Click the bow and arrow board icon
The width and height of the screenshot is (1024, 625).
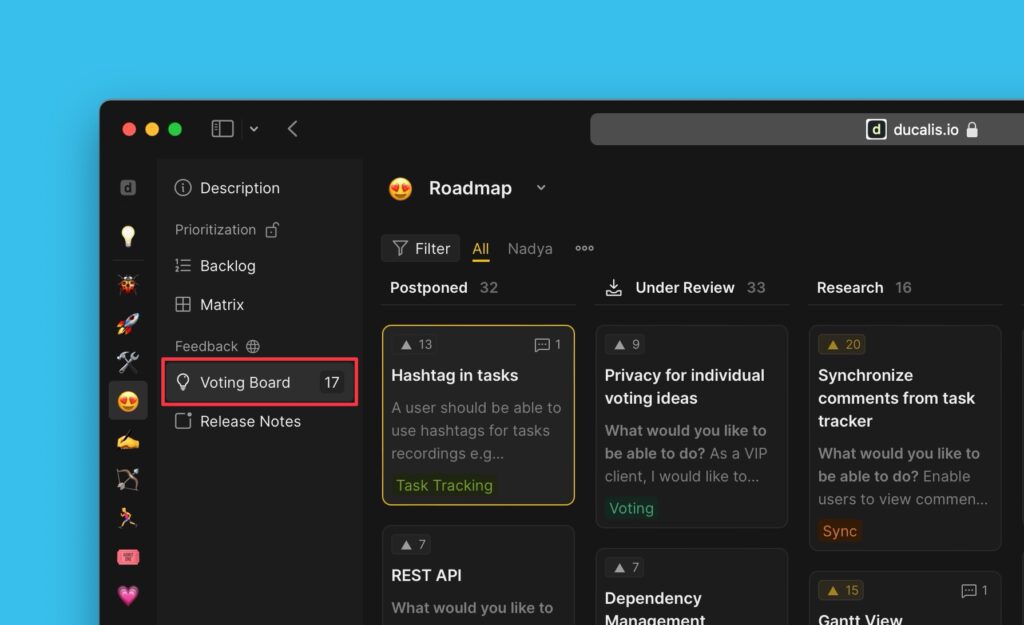pyautogui.click(x=128, y=479)
